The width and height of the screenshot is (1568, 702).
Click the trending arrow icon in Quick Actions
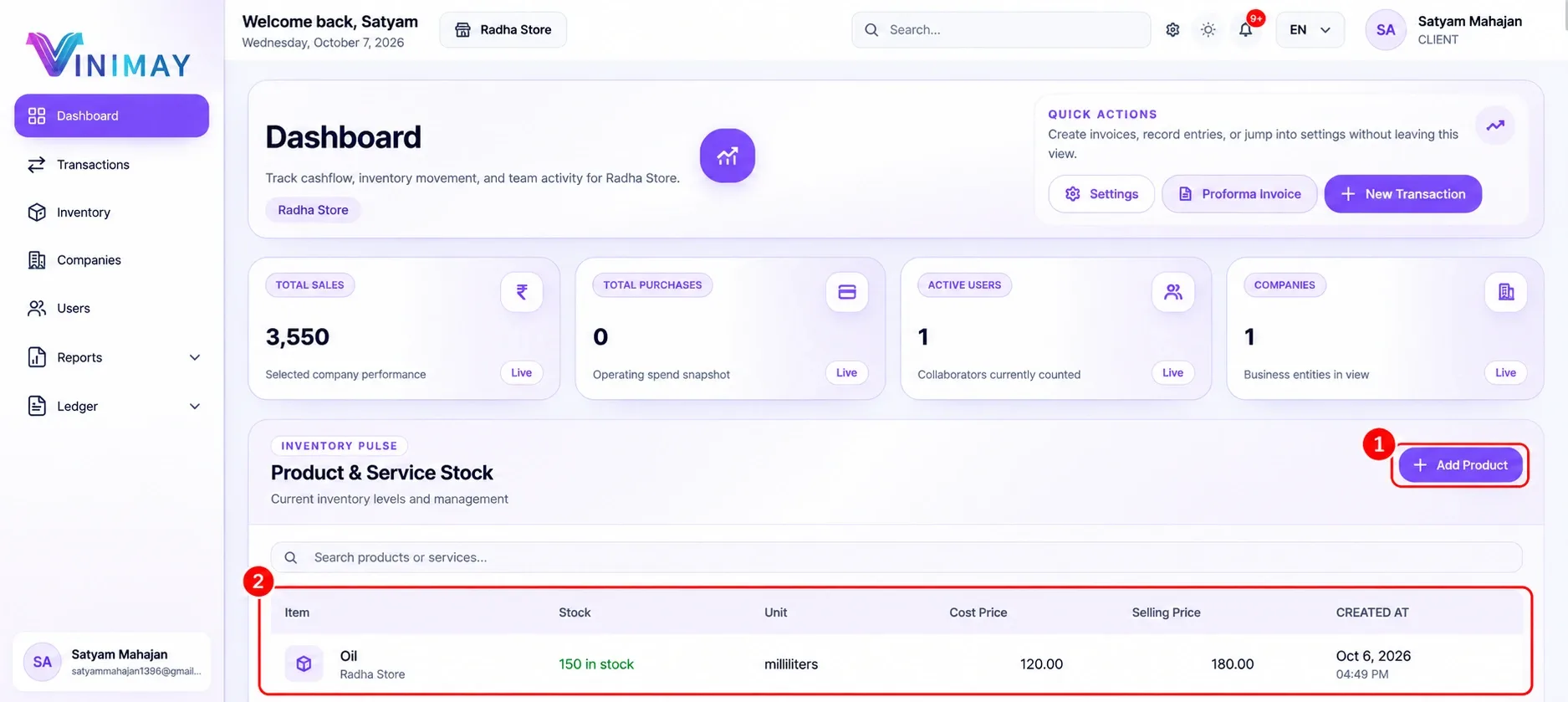click(1495, 126)
